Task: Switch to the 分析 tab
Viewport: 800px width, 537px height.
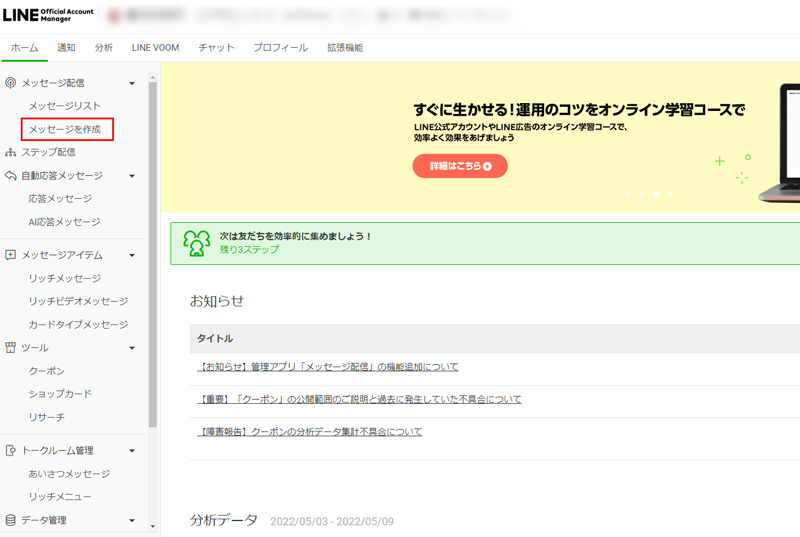Action: point(104,47)
